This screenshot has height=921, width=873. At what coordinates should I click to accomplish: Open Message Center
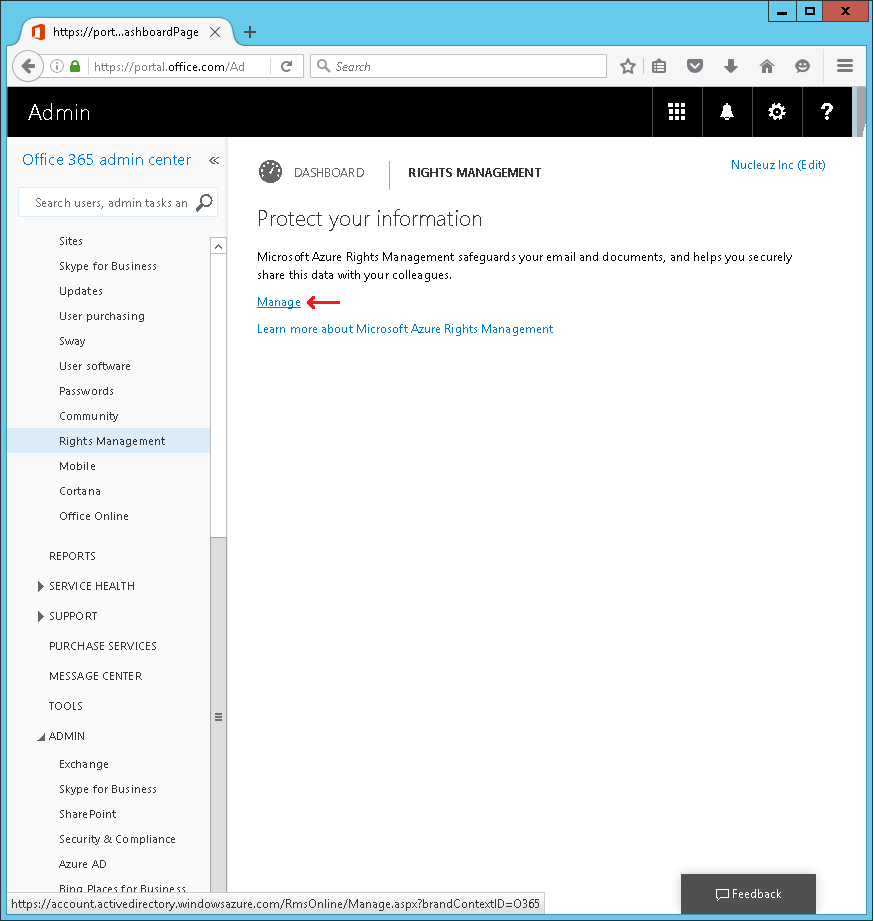pos(96,676)
